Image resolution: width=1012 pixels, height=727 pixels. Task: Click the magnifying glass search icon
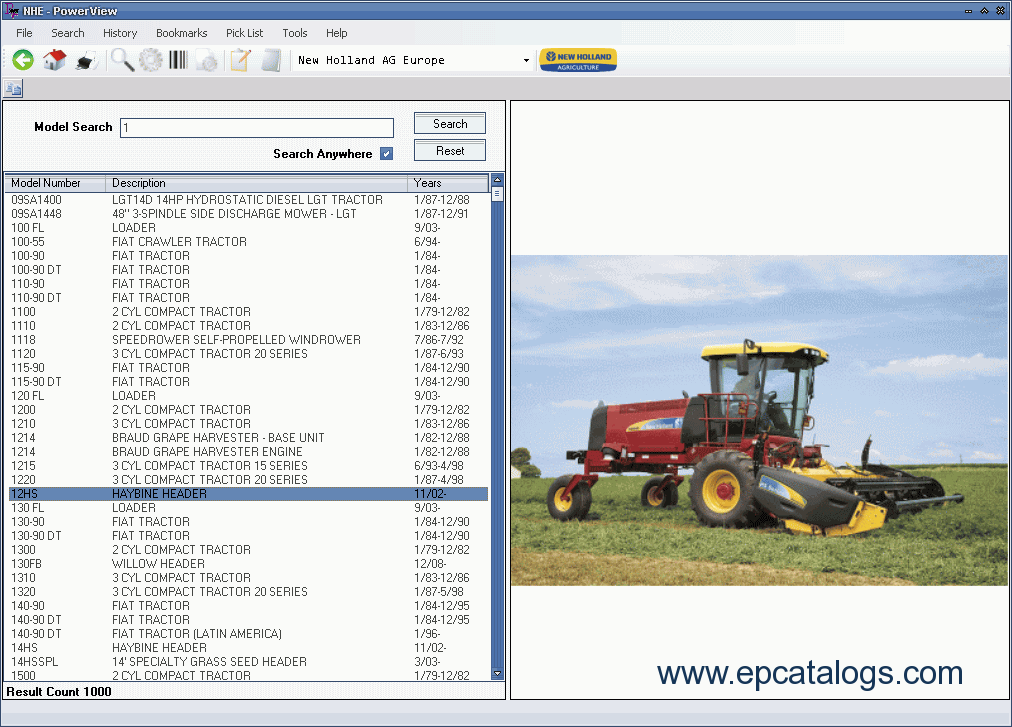123,59
